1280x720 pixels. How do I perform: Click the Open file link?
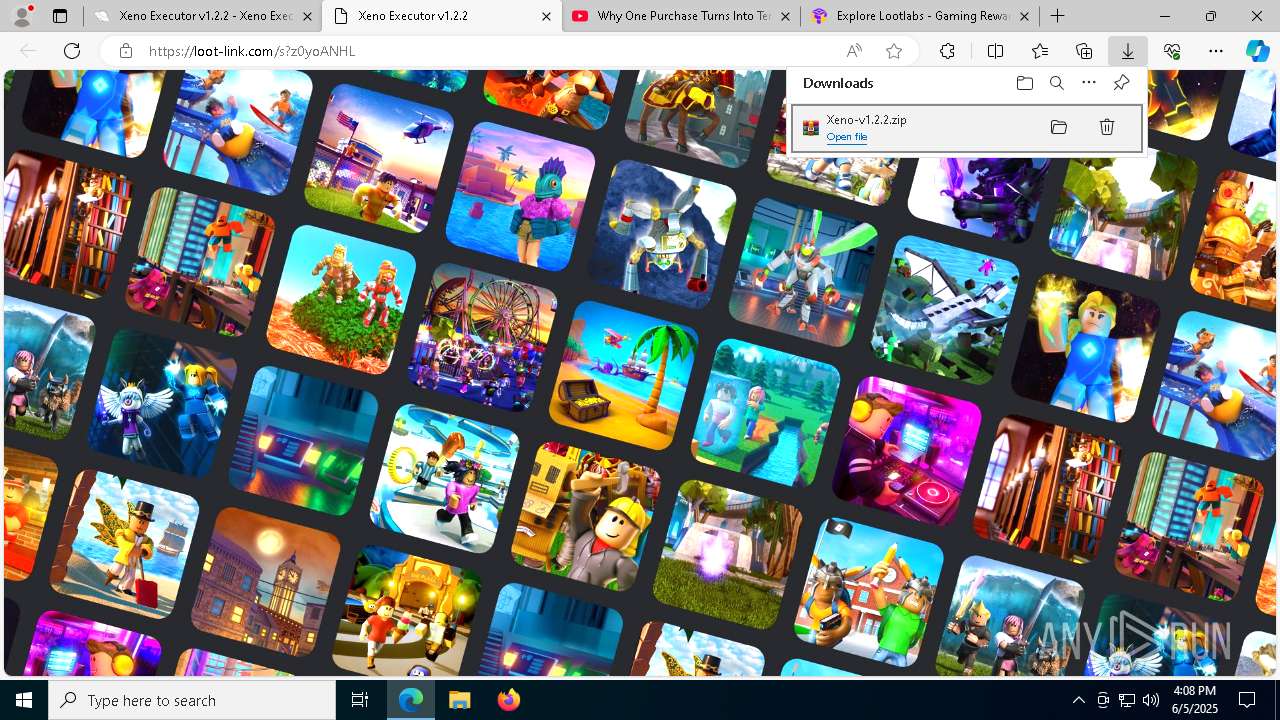pyautogui.click(x=847, y=137)
